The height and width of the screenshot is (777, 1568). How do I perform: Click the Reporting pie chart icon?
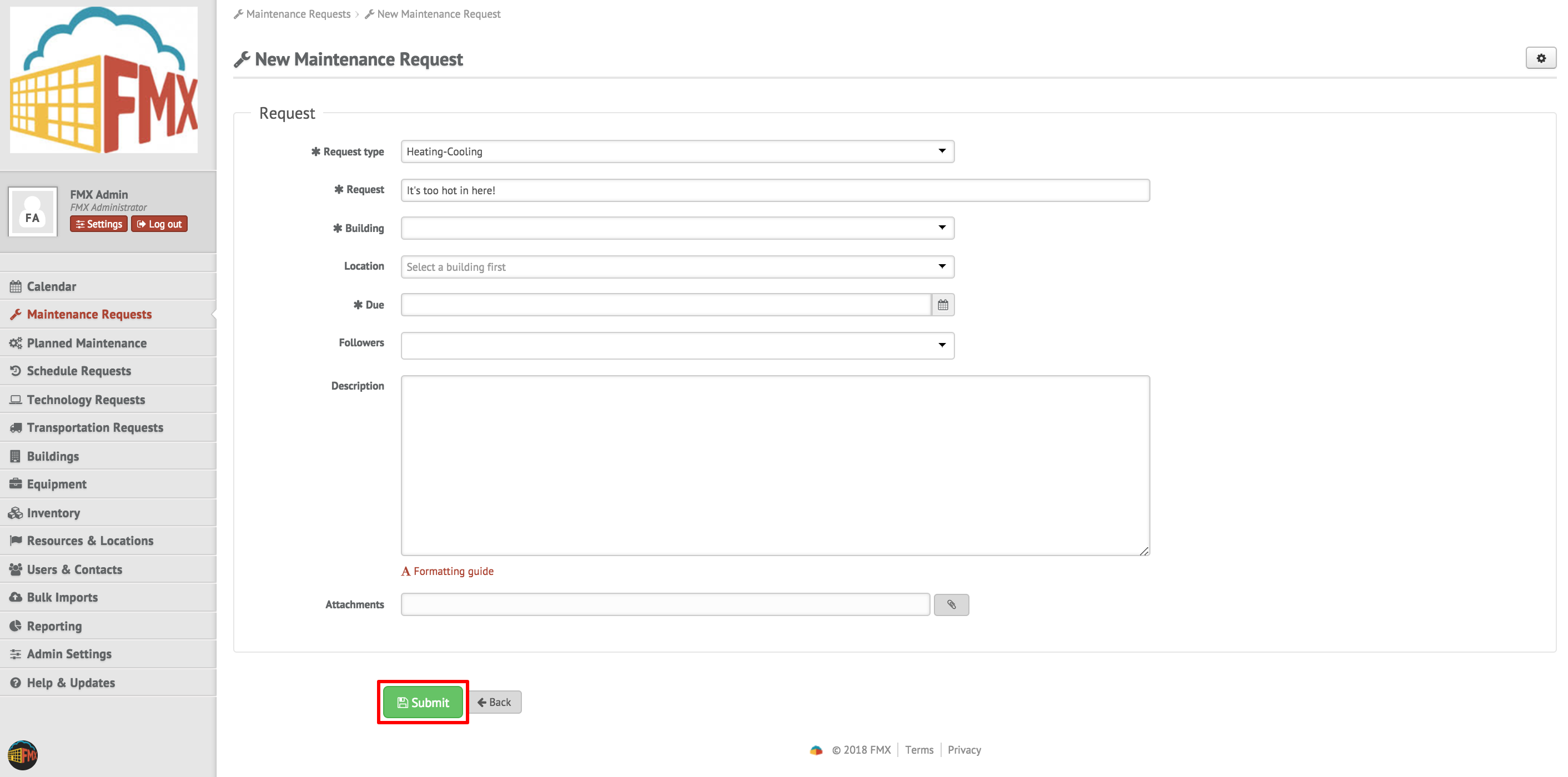(16, 625)
